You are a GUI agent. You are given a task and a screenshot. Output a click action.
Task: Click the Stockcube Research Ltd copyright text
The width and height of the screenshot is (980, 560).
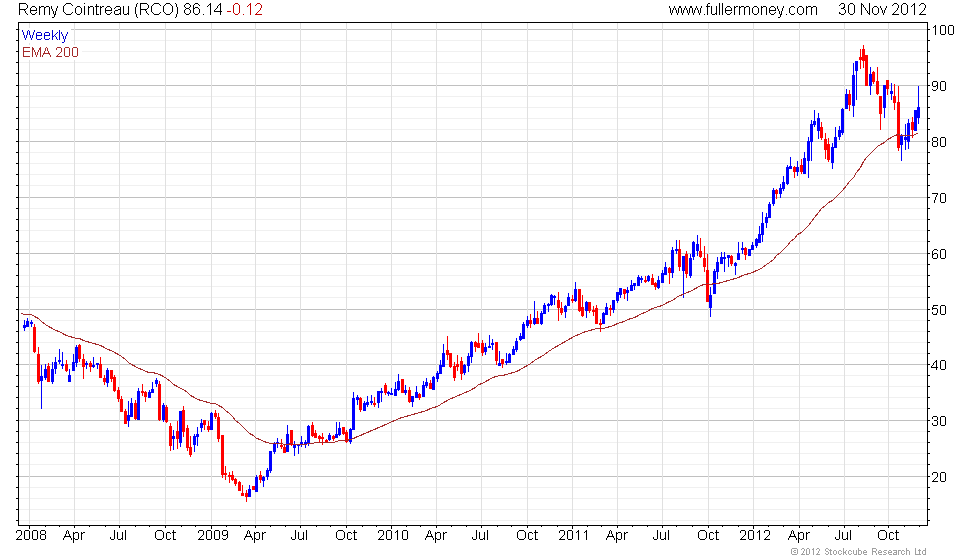pos(859,552)
